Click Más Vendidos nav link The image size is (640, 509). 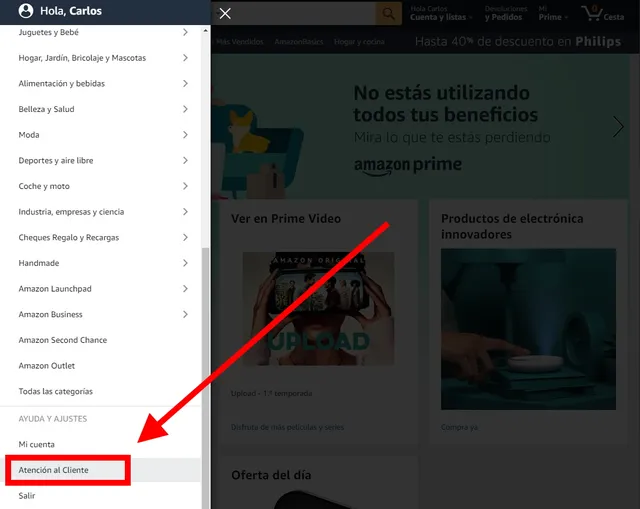[x=240, y=42]
